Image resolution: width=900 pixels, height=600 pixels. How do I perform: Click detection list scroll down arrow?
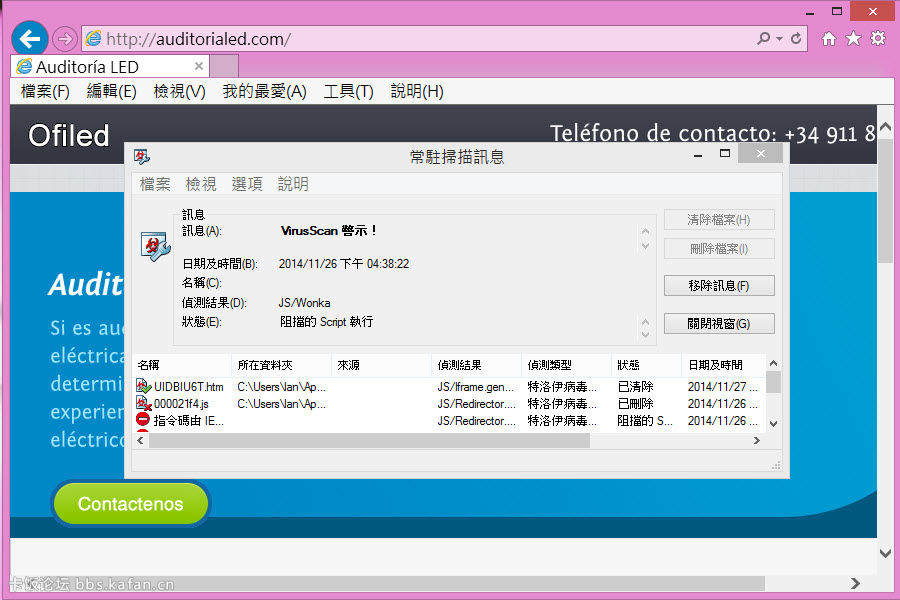(773, 424)
